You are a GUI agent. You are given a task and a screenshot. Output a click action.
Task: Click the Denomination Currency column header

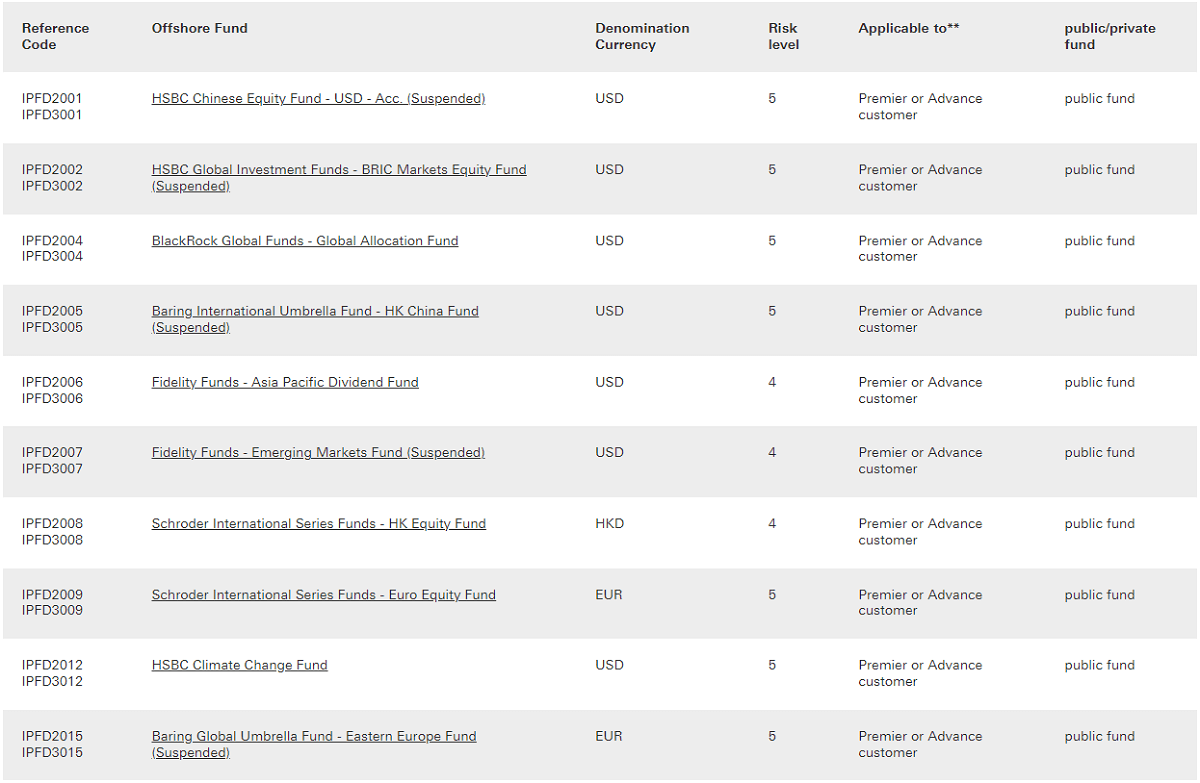(642, 36)
